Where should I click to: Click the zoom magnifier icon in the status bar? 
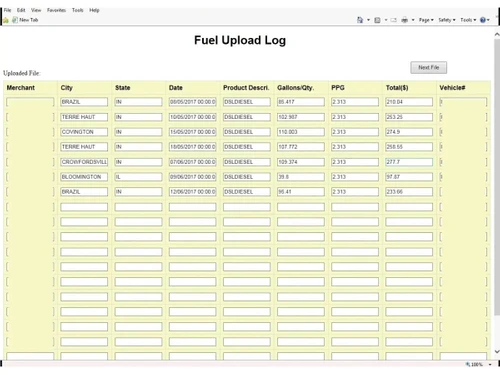[468, 364]
